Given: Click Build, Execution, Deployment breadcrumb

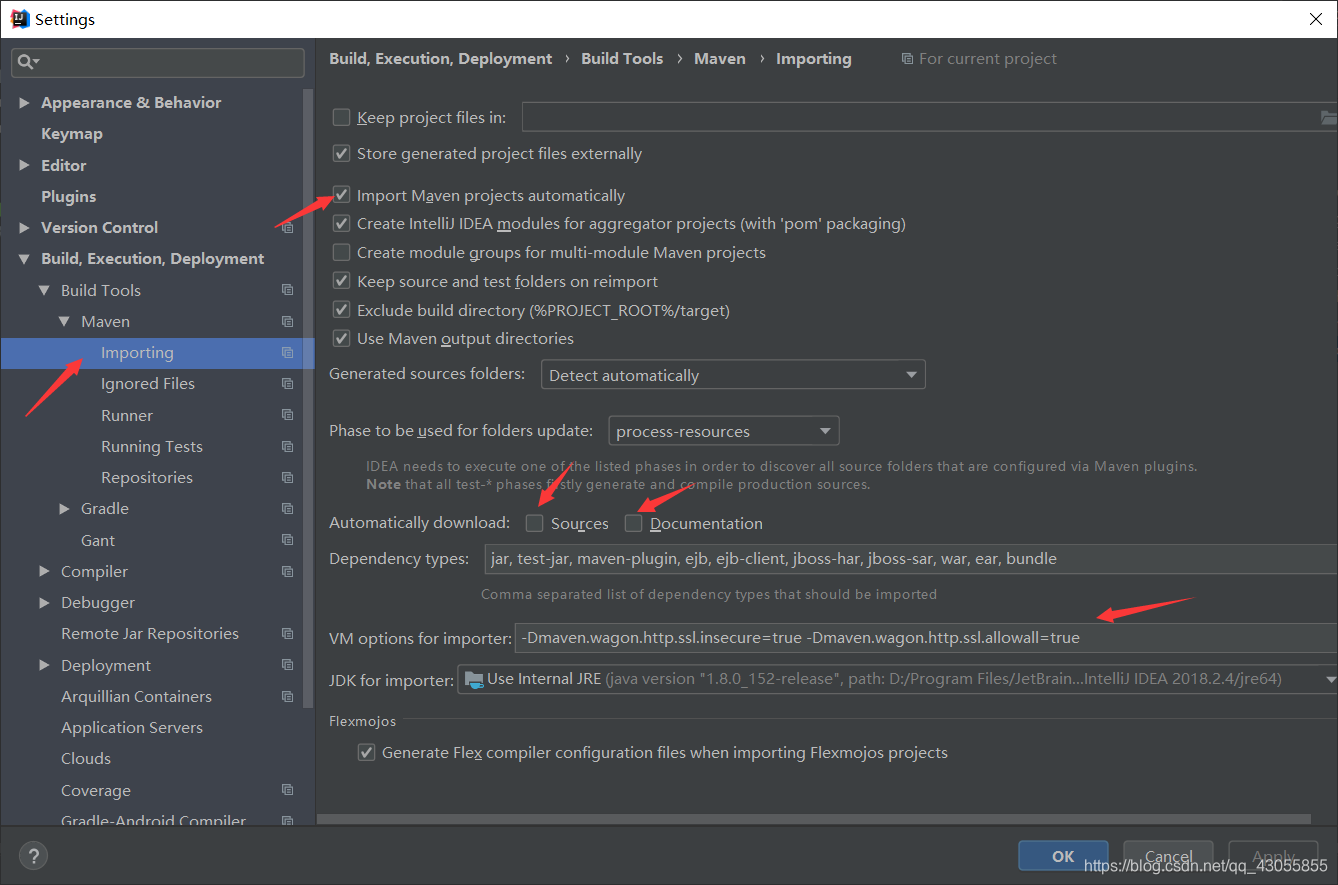Looking at the screenshot, I should tap(441, 59).
